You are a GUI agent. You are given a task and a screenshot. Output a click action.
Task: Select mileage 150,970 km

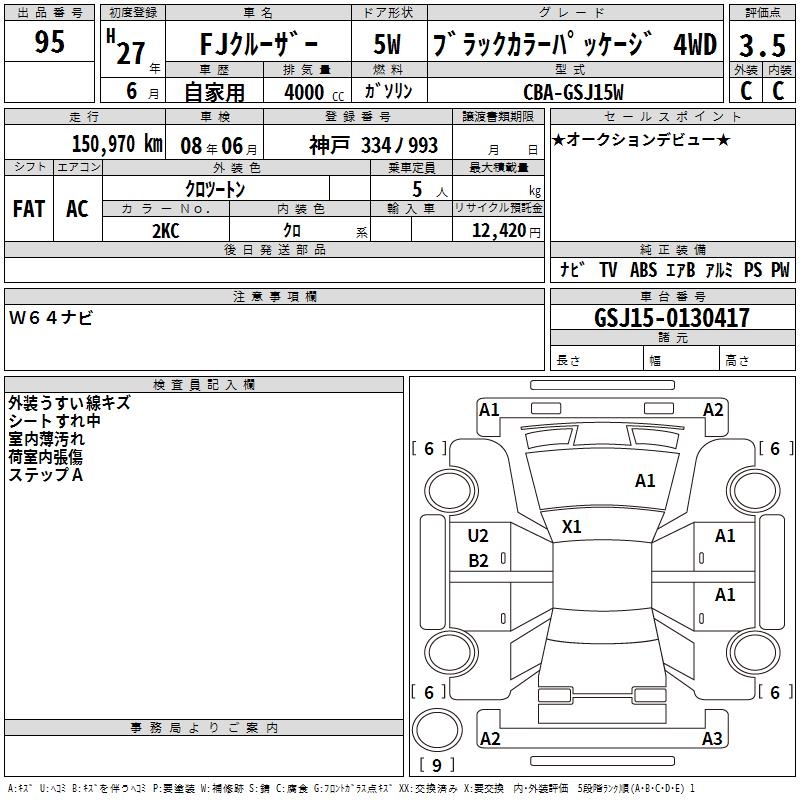[x=117, y=144]
